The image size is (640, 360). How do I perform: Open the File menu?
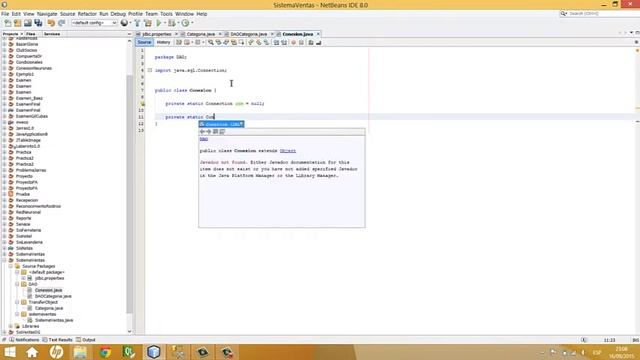click(5, 14)
